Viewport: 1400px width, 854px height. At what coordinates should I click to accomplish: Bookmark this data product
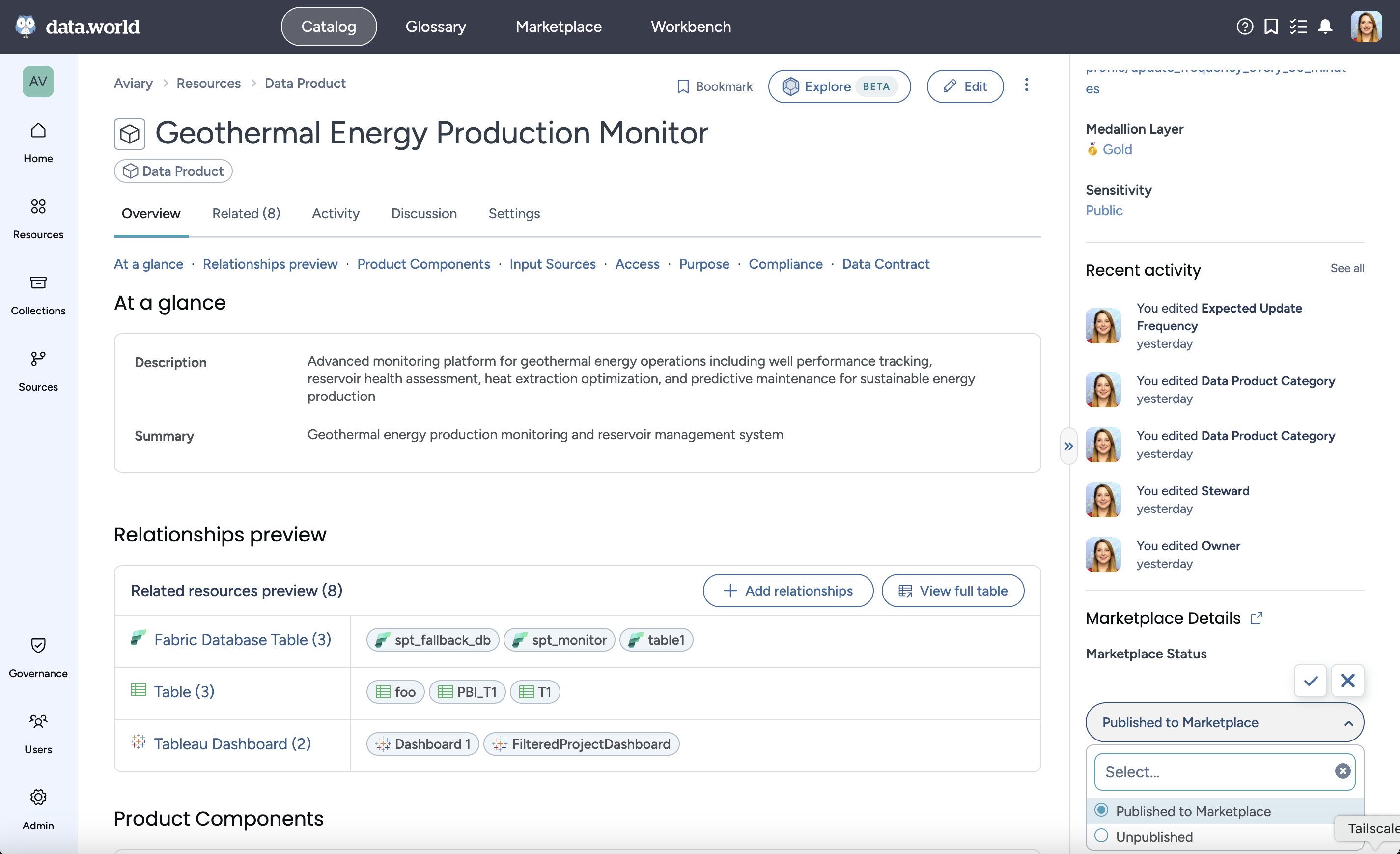click(x=714, y=86)
